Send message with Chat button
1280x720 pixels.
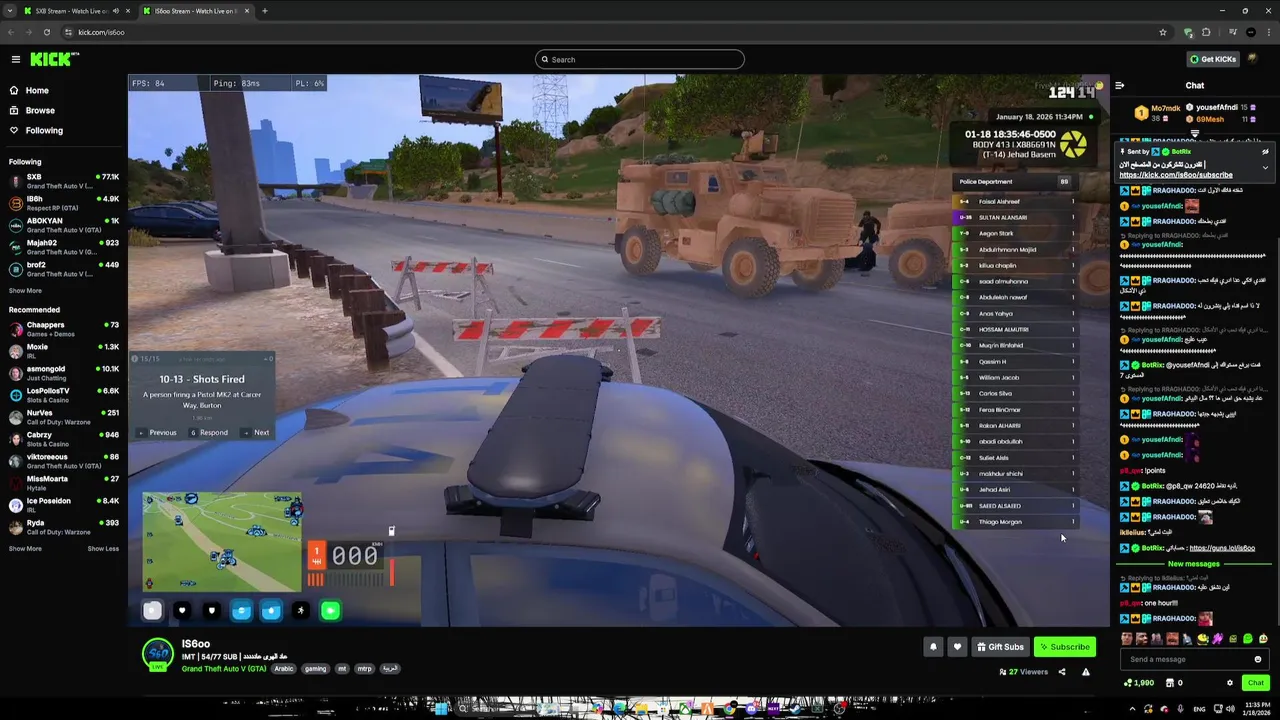click(x=1256, y=683)
